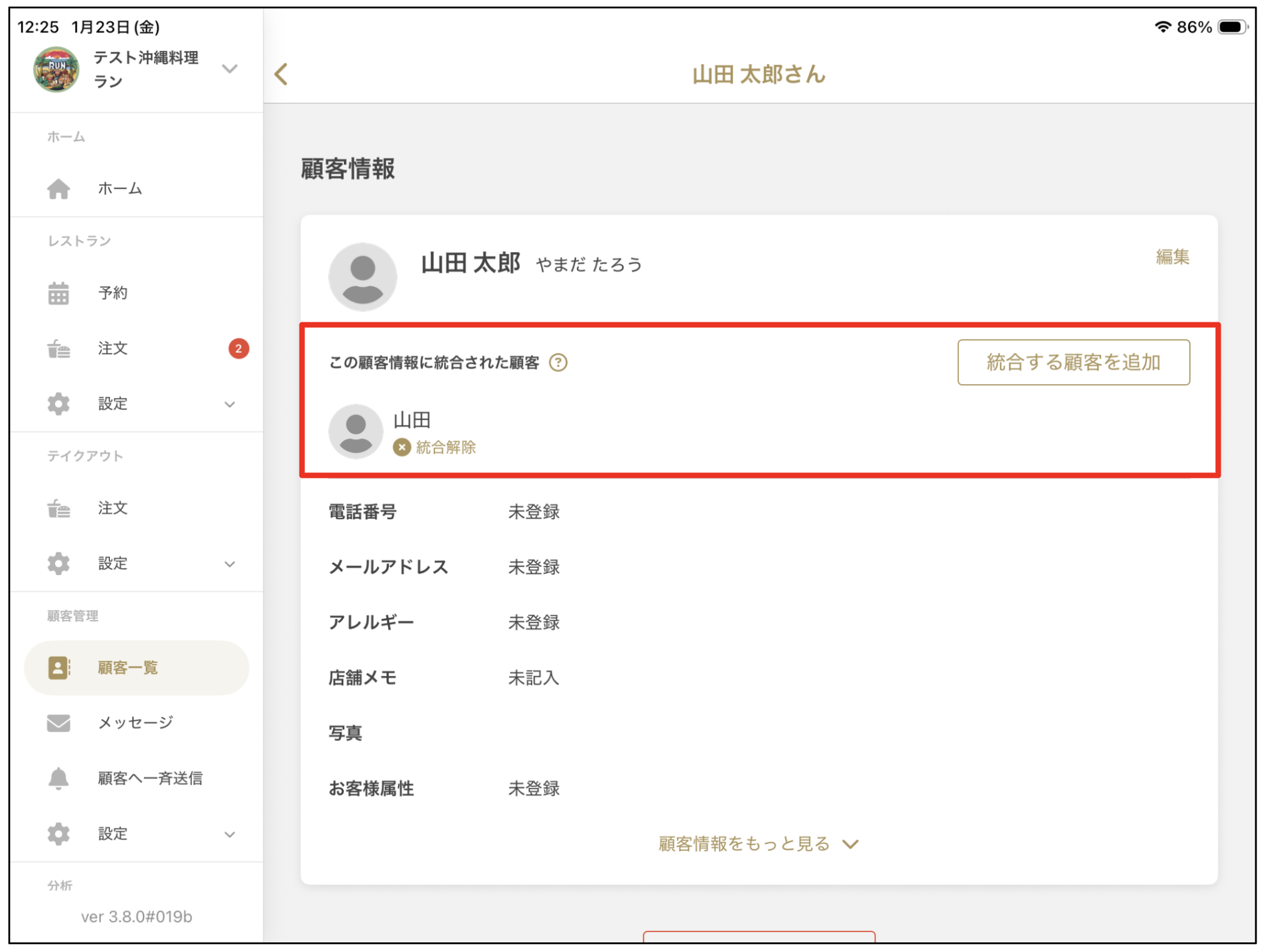Click the restaurant orders icon with red badge
Viewport: 1265px width, 952px height.
pyautogui.click(x=58, y=349)
